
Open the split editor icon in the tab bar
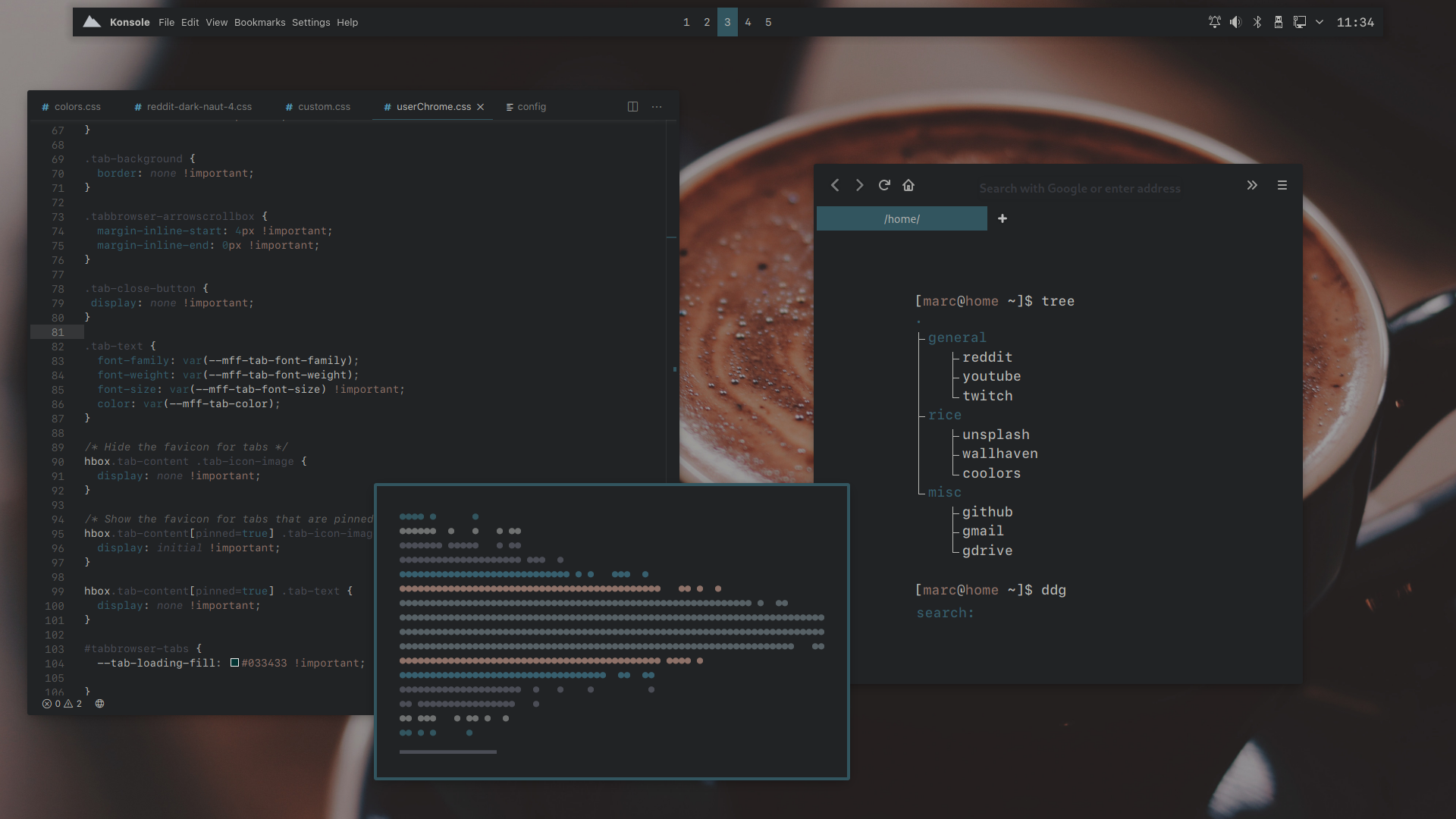coord(633,106)
